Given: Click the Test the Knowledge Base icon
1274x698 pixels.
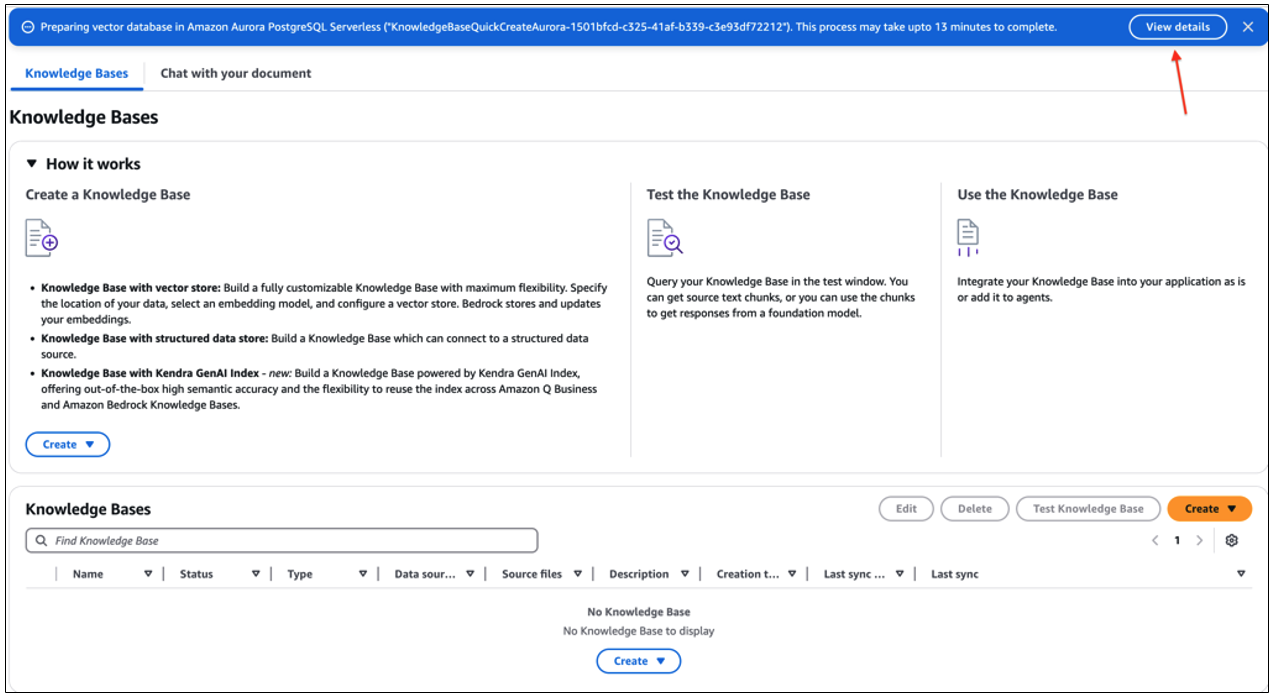Looking at the screenshot, I should pyautogui.click(x=665, y=238).
